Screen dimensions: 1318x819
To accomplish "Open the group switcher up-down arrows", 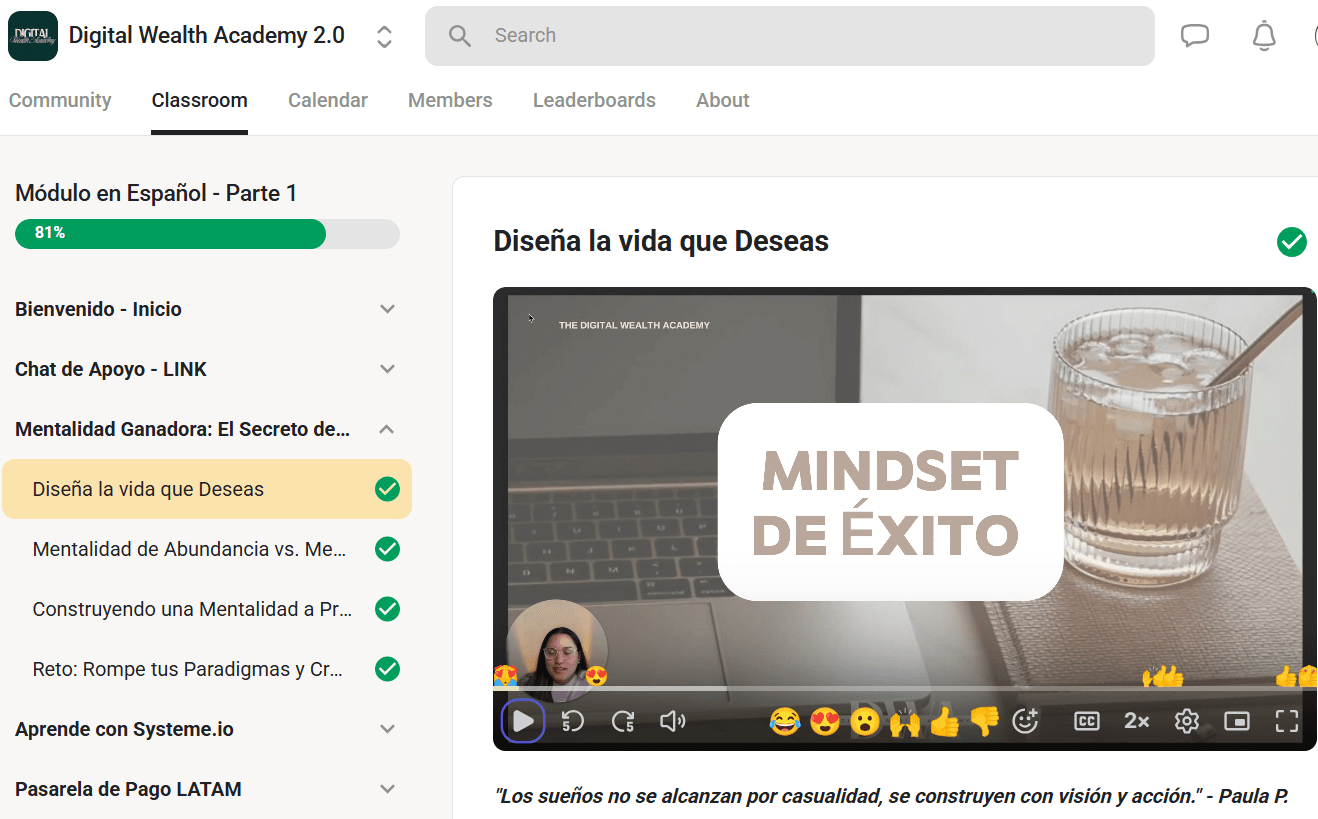I will coord(384,37).
